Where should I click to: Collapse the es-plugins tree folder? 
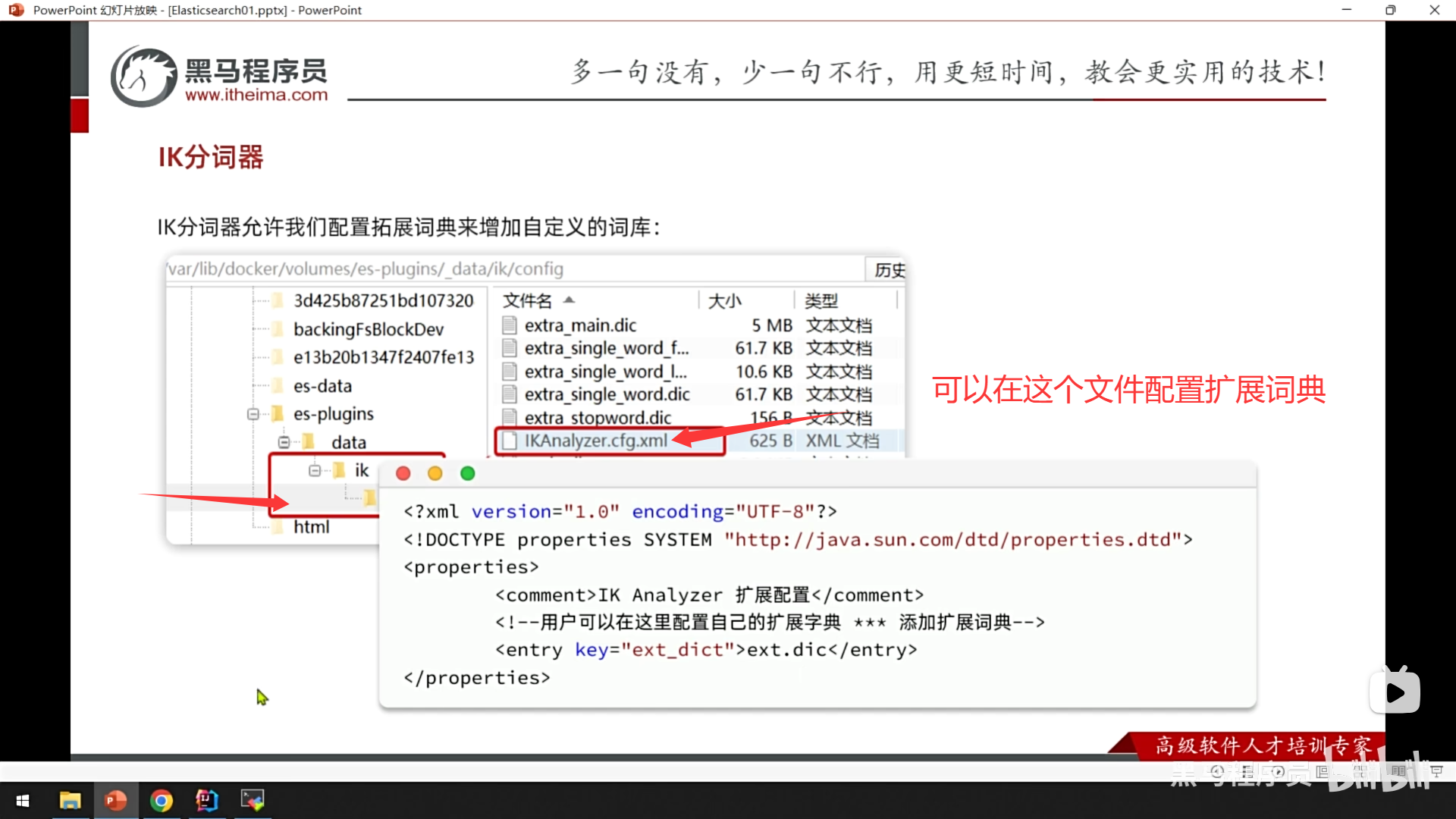point(253,414)
